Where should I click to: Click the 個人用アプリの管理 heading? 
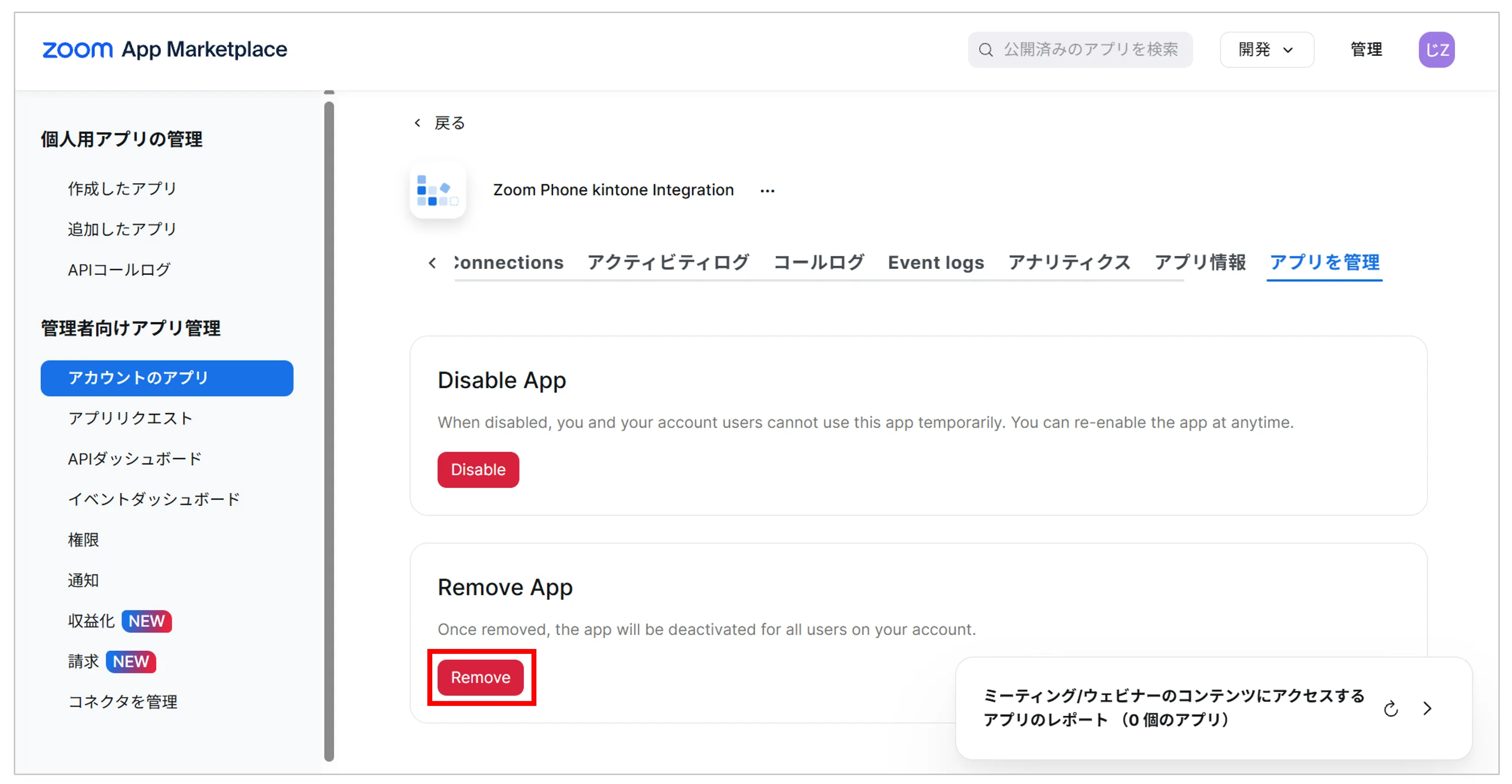click(121, 139)
